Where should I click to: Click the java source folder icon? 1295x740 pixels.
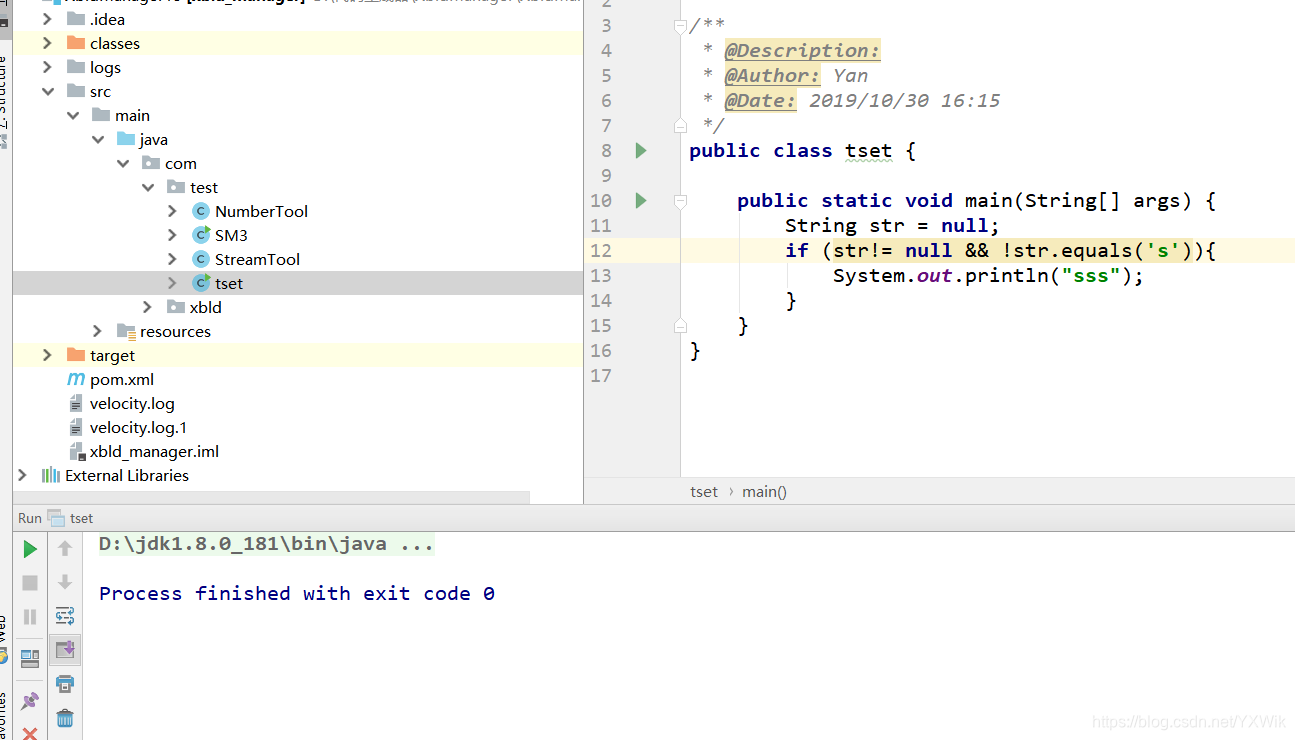(x=126, y=139)
